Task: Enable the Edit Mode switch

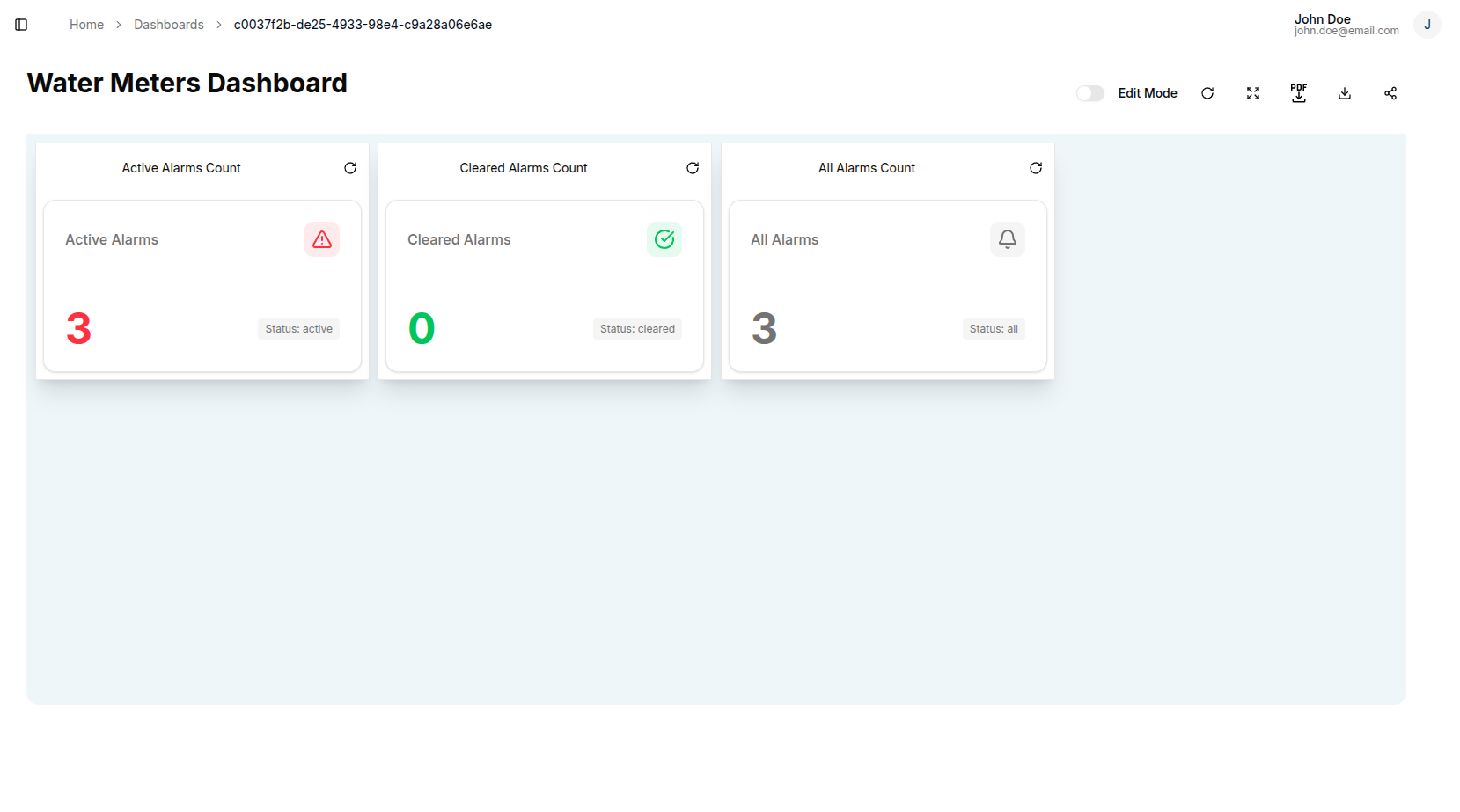Action: point(1089,93)
